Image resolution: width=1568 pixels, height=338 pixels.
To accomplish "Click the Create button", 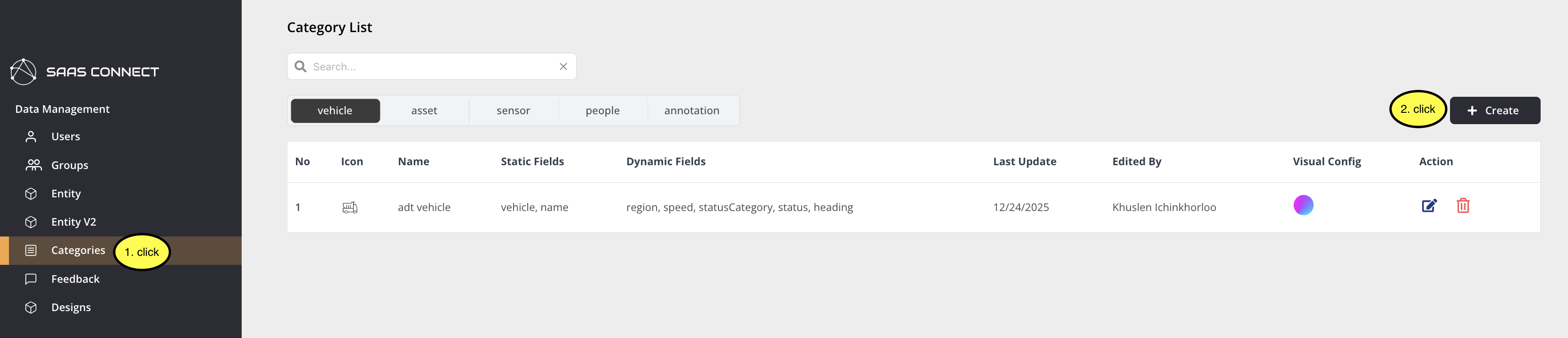I will [1494, 111].
